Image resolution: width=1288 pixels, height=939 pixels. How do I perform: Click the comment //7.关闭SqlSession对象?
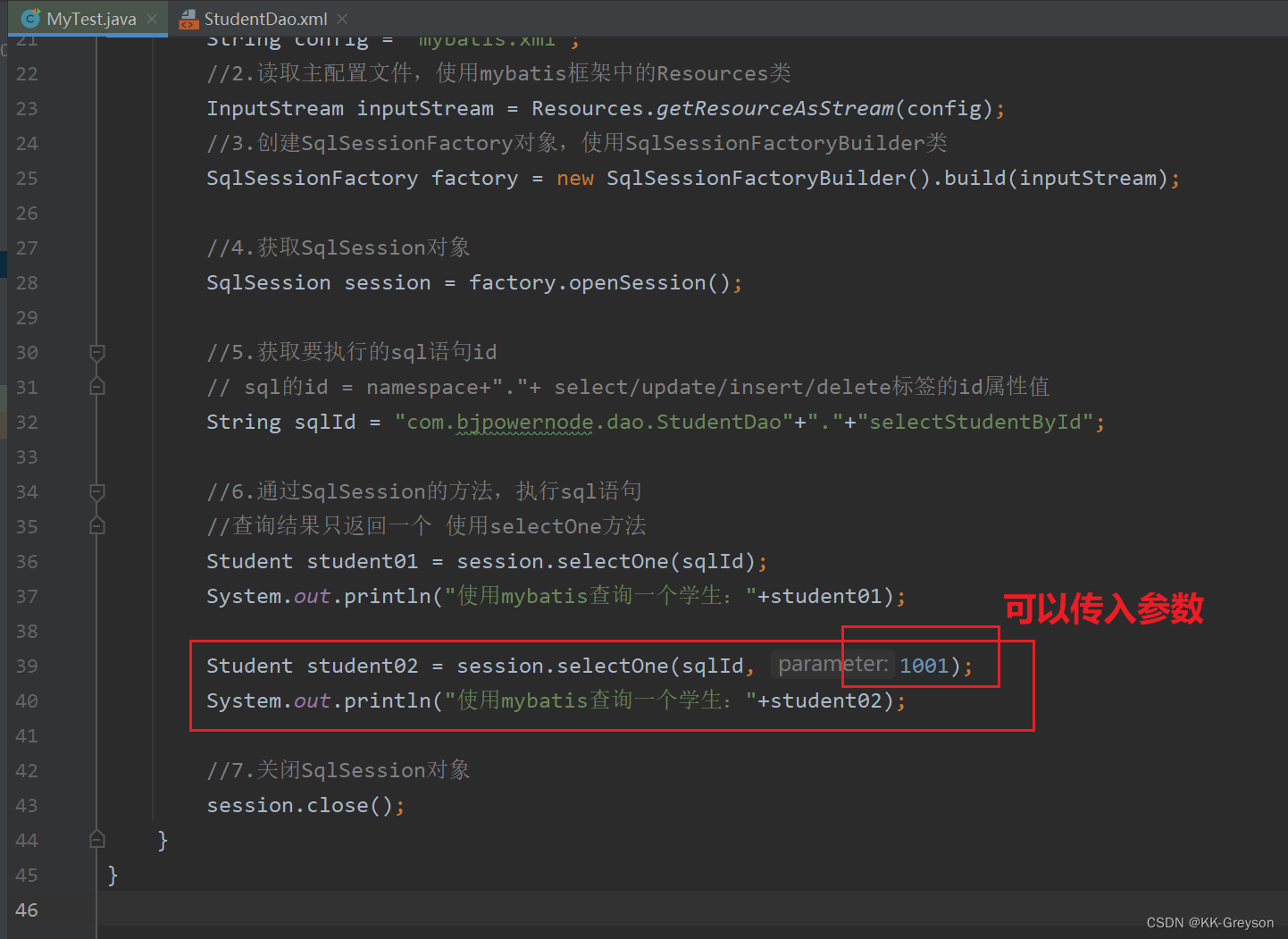tap(339, 771)
